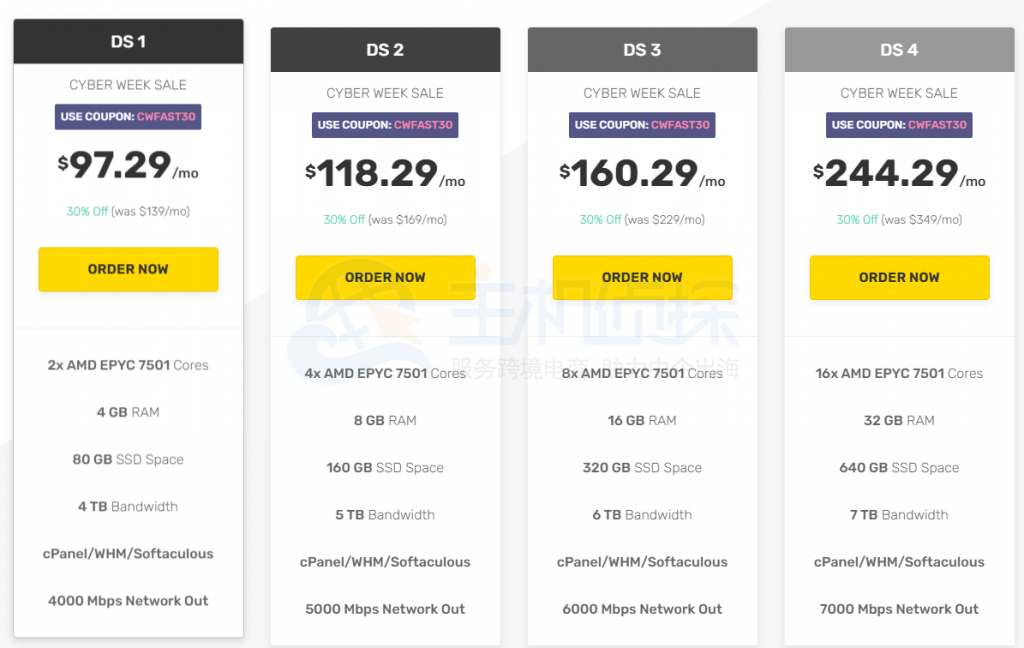Click the "8x AMD EPYC 7501 Cores" line

point(642,373)
